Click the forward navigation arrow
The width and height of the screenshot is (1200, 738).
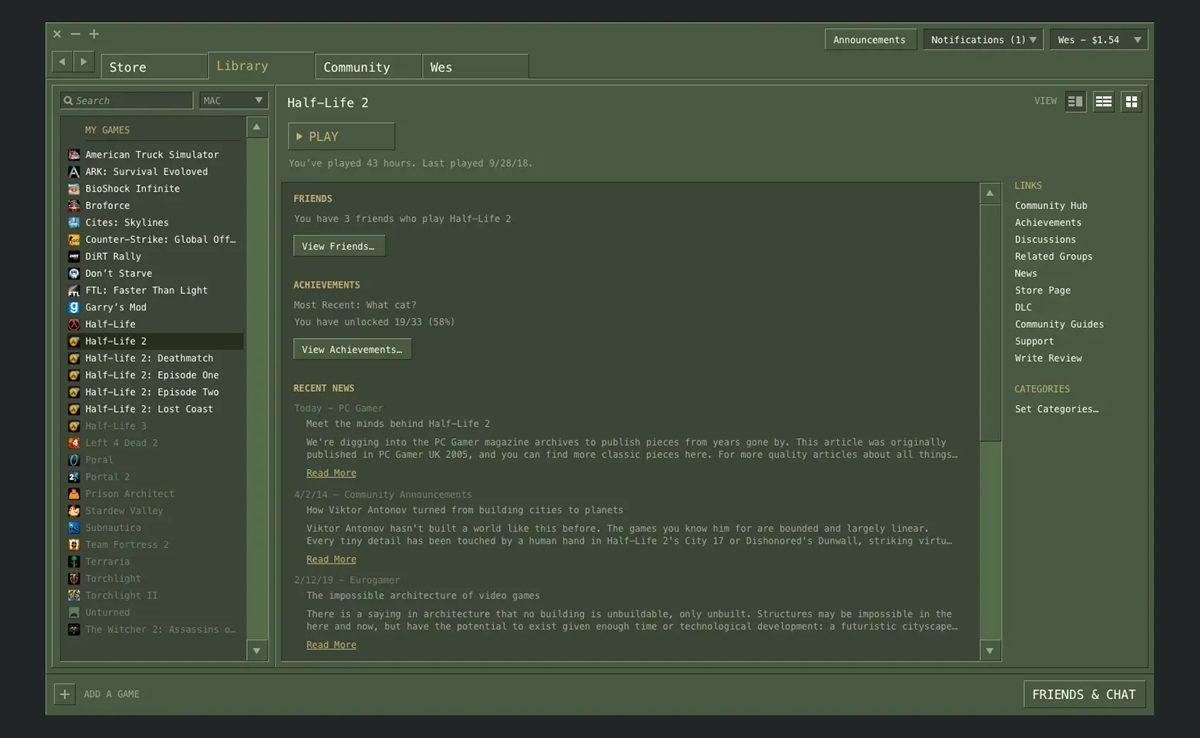point(84,62)
